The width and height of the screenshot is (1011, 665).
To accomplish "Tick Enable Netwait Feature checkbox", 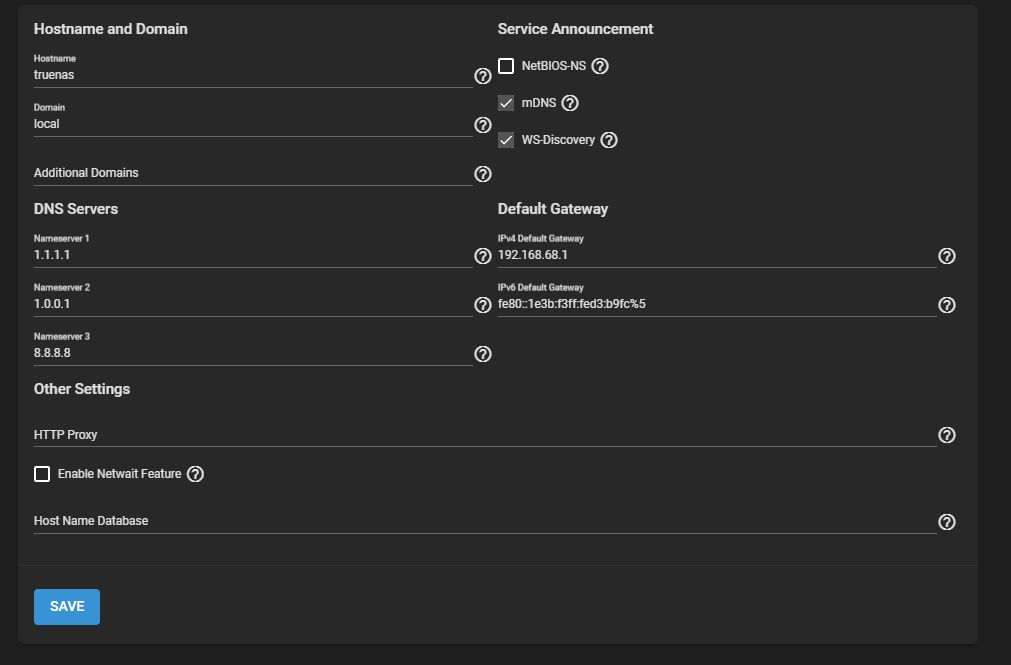I will click(42, 474).
